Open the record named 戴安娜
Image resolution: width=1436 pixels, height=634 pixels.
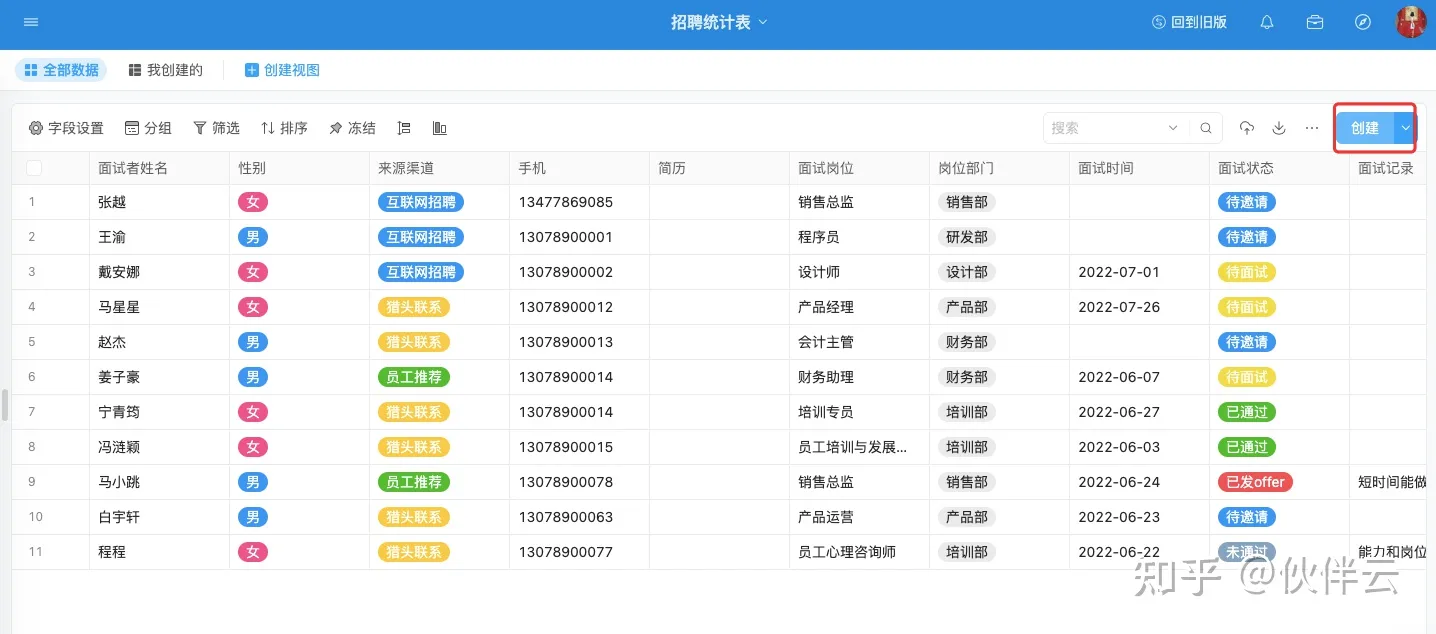[119, 272]
